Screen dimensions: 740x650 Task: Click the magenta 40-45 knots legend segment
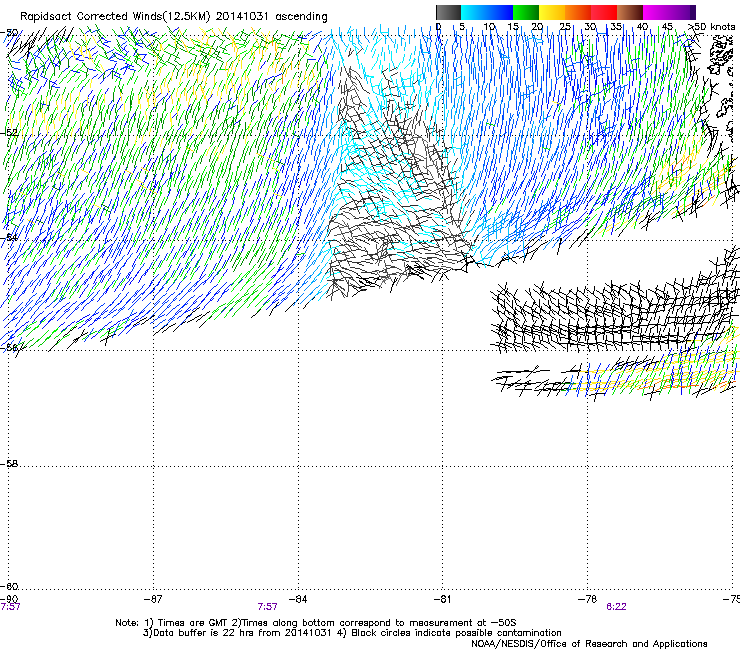point(656,12)
